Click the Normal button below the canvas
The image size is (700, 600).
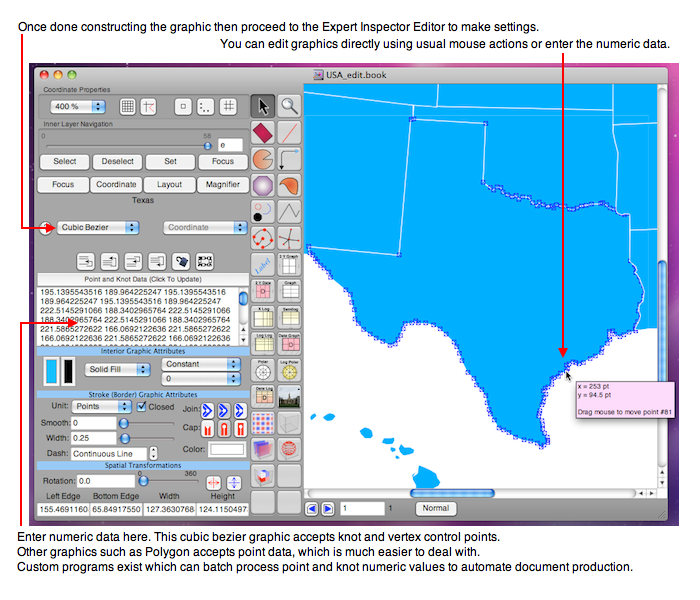[434, 508]
